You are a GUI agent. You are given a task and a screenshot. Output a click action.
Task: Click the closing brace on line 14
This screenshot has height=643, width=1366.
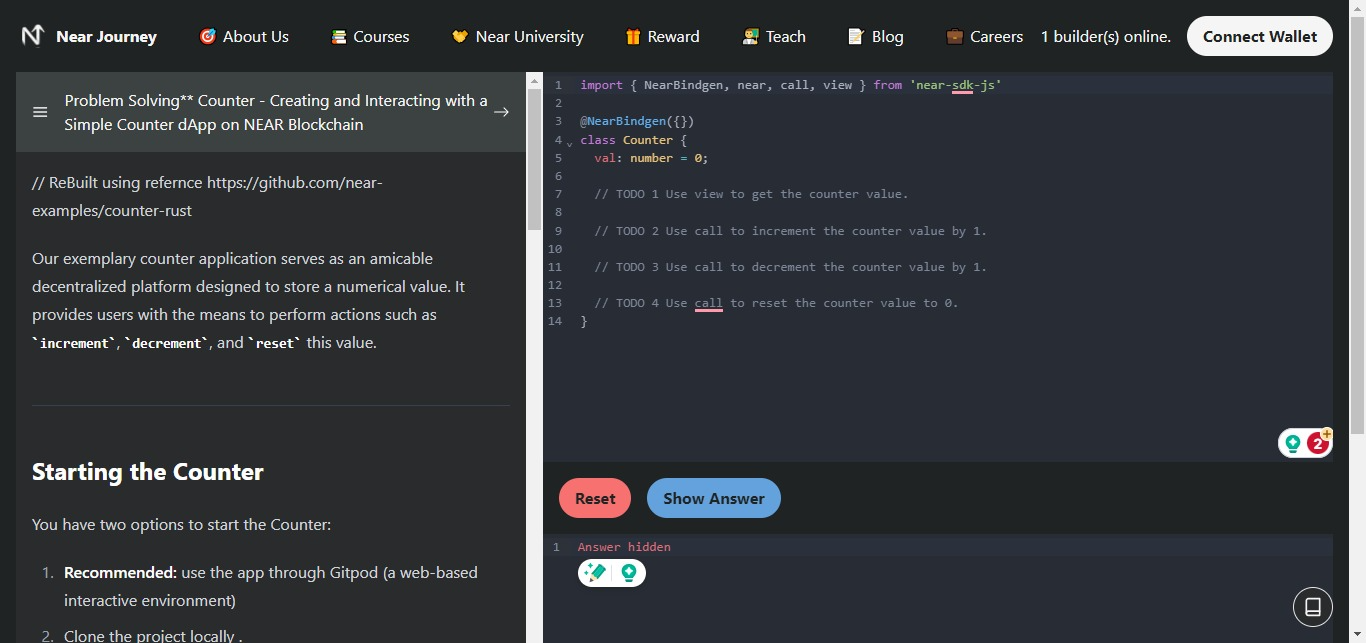584,321
